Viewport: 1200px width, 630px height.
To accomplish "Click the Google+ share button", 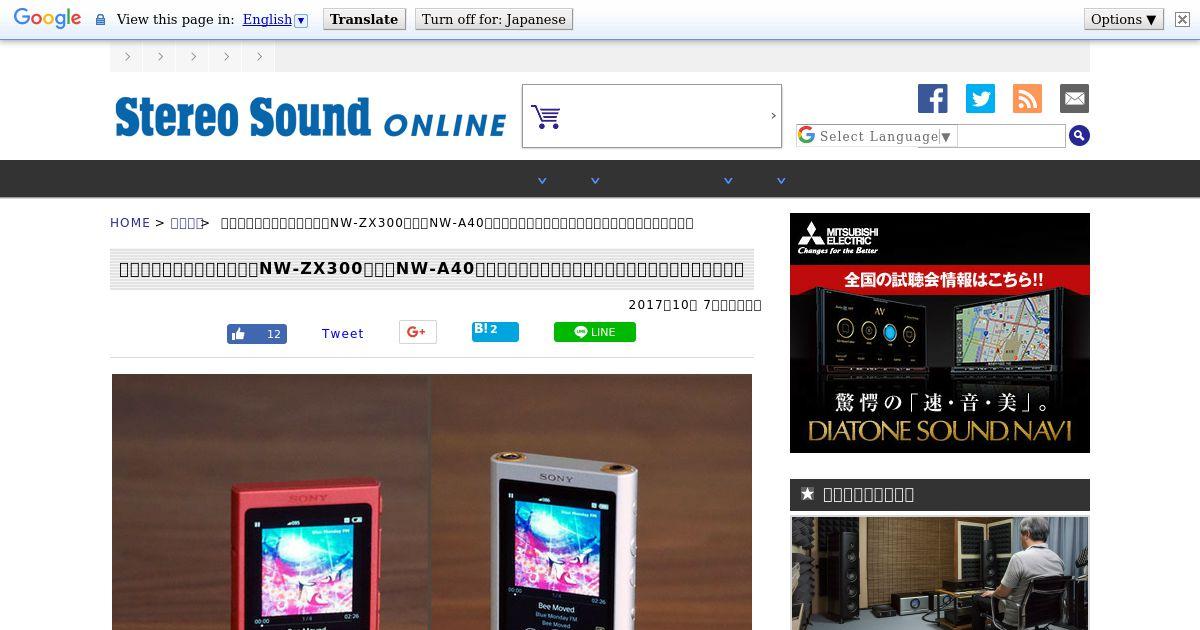I will (418, 332).
